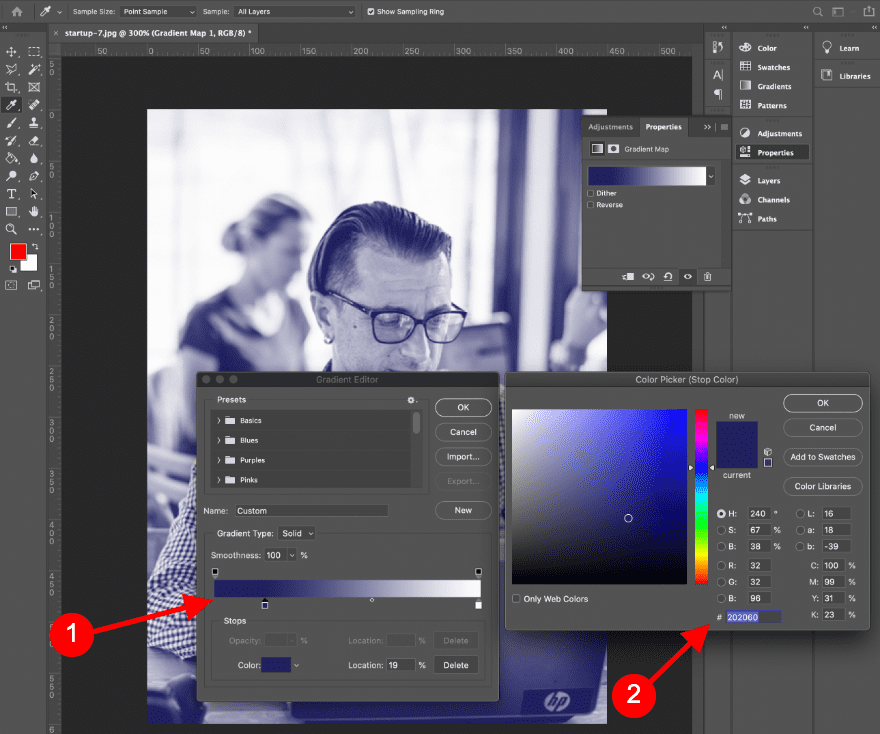880x734 pixels.
Task: Click the Import button in Gradient Editor
Action: point(463,457)
